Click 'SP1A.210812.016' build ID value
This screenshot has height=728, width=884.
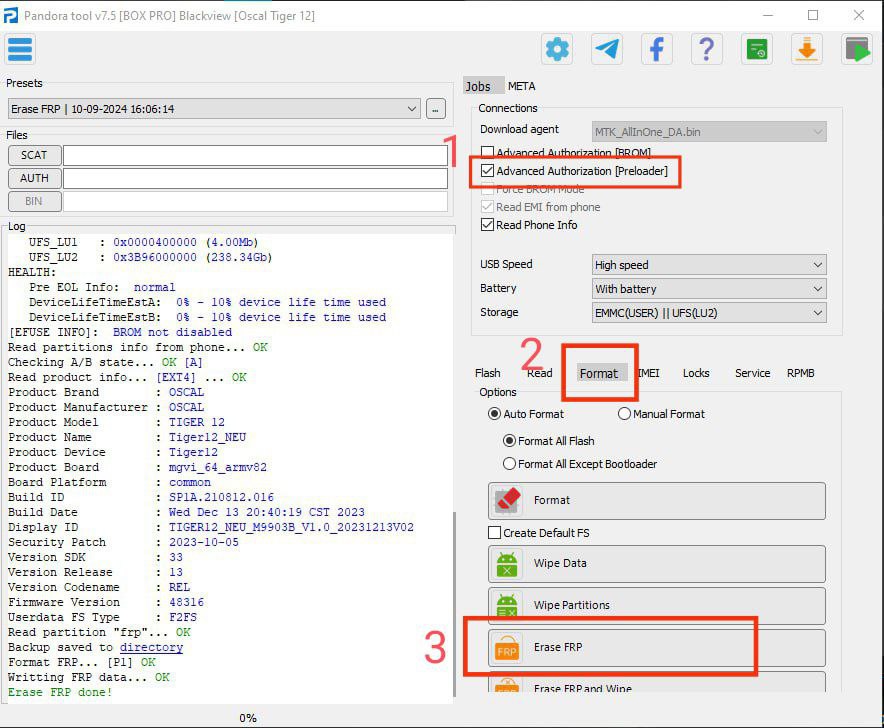(x=221, y=497)
